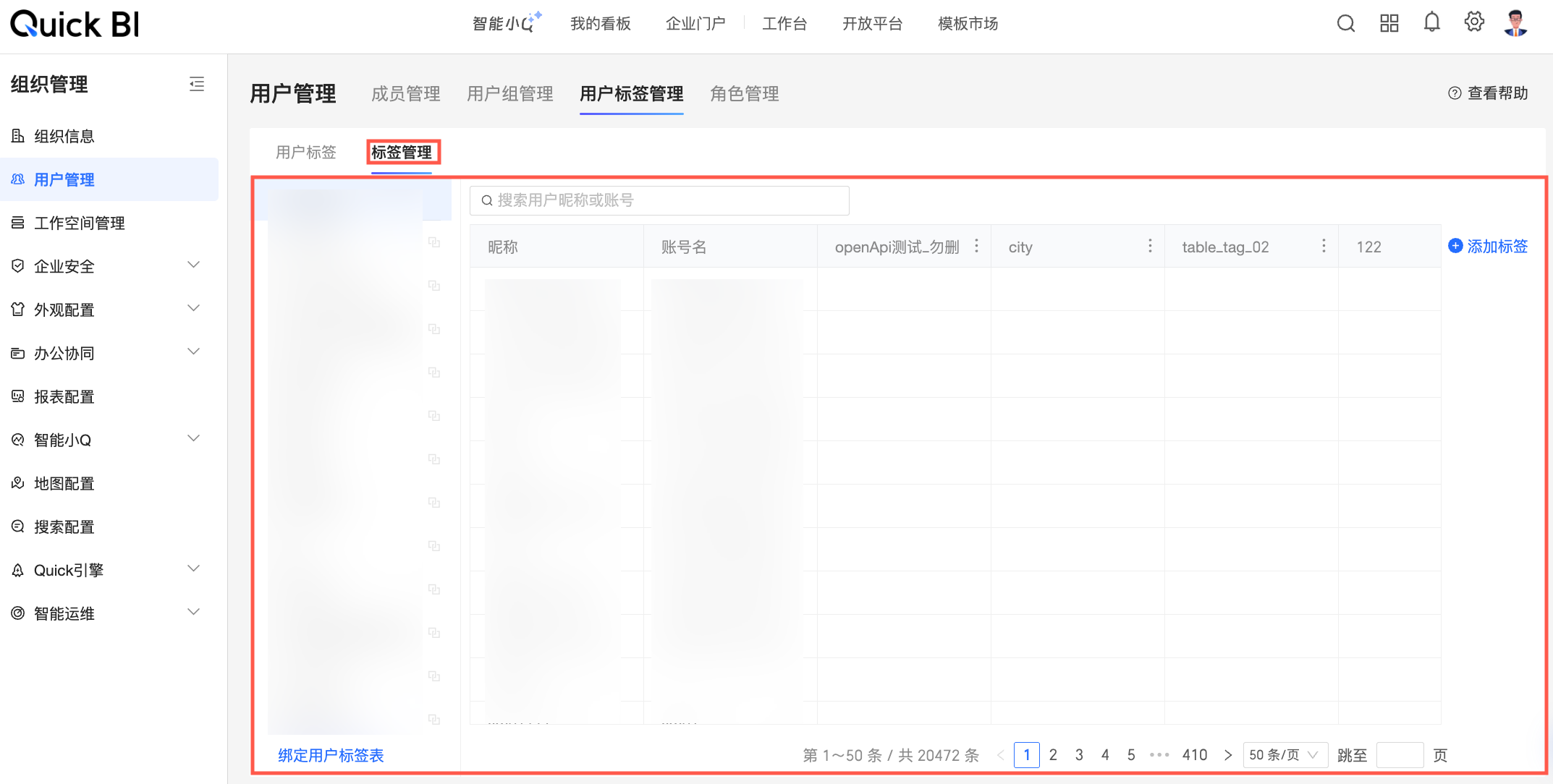
Task: Click the user avatar icon
Action: (1515, 23)
